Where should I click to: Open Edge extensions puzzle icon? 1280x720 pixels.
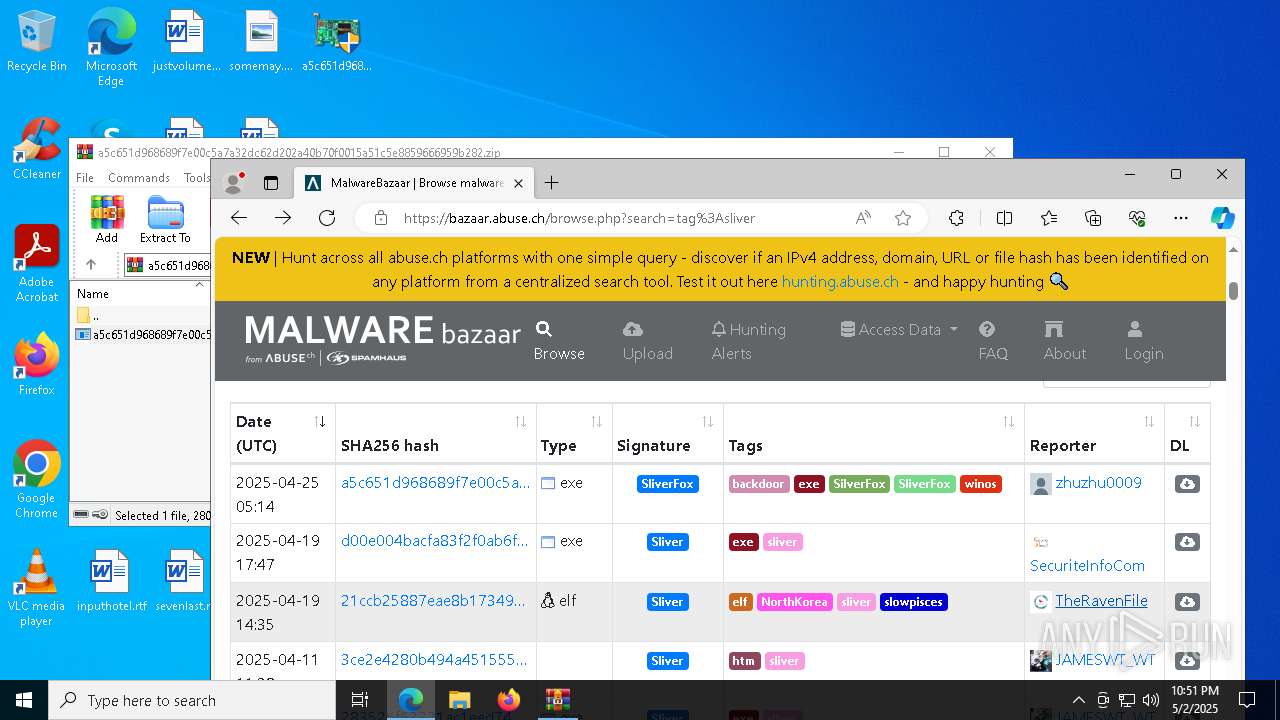click(957, 218)
